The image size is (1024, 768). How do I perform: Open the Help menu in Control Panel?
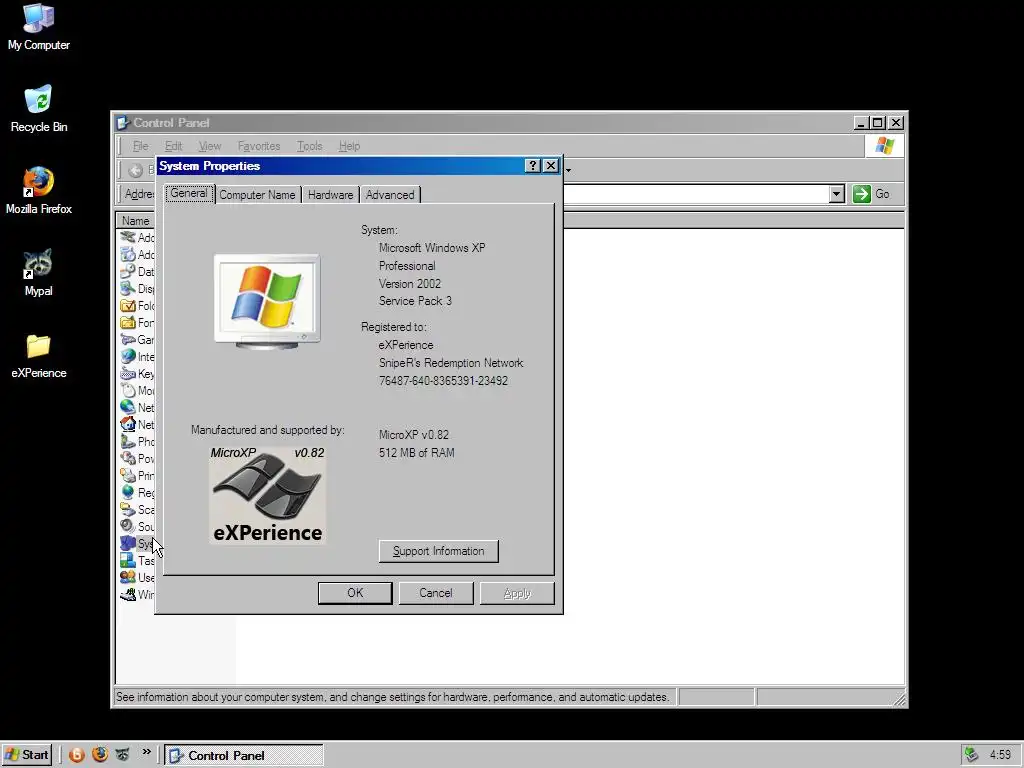point(349,146)
